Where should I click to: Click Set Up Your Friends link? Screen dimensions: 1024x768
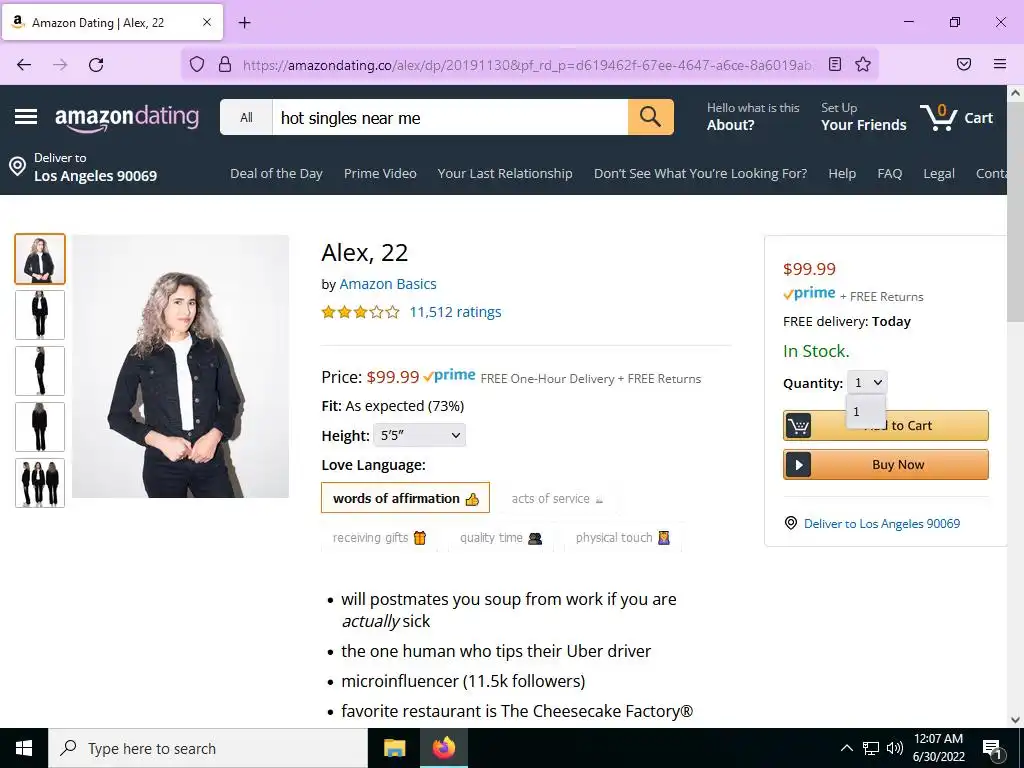click(x=863, y=117)
